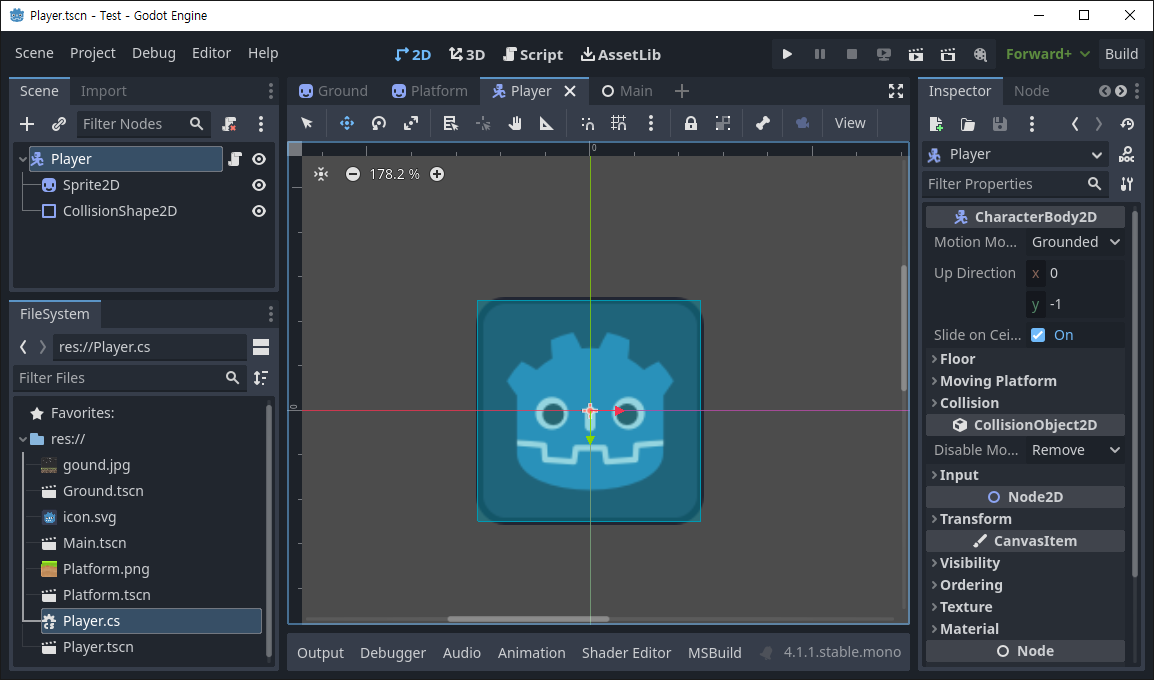This screenshot has width=1154, height=680.
Task: Open the Forward+ renderer dropdown
Action: pos(1048,54)
